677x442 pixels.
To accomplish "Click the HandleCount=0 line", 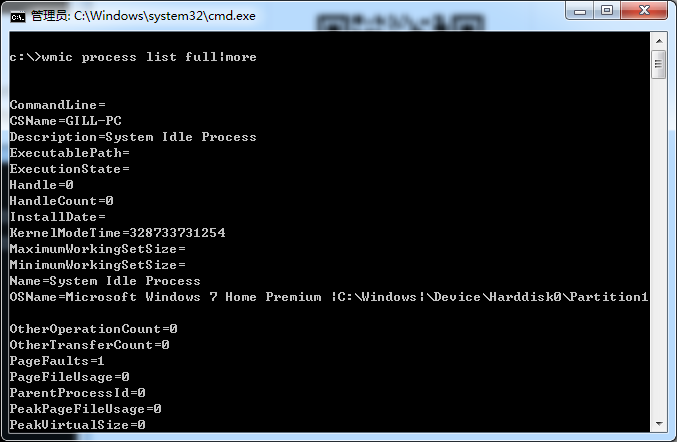I will pos(62,201).
